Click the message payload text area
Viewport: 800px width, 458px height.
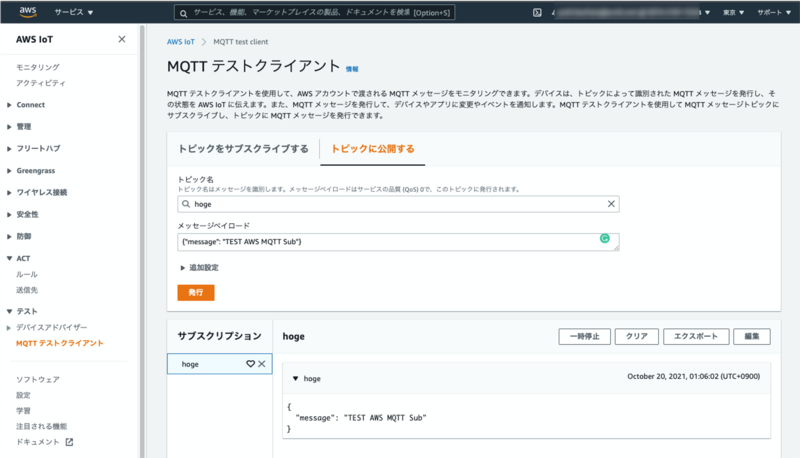point(398,242)
